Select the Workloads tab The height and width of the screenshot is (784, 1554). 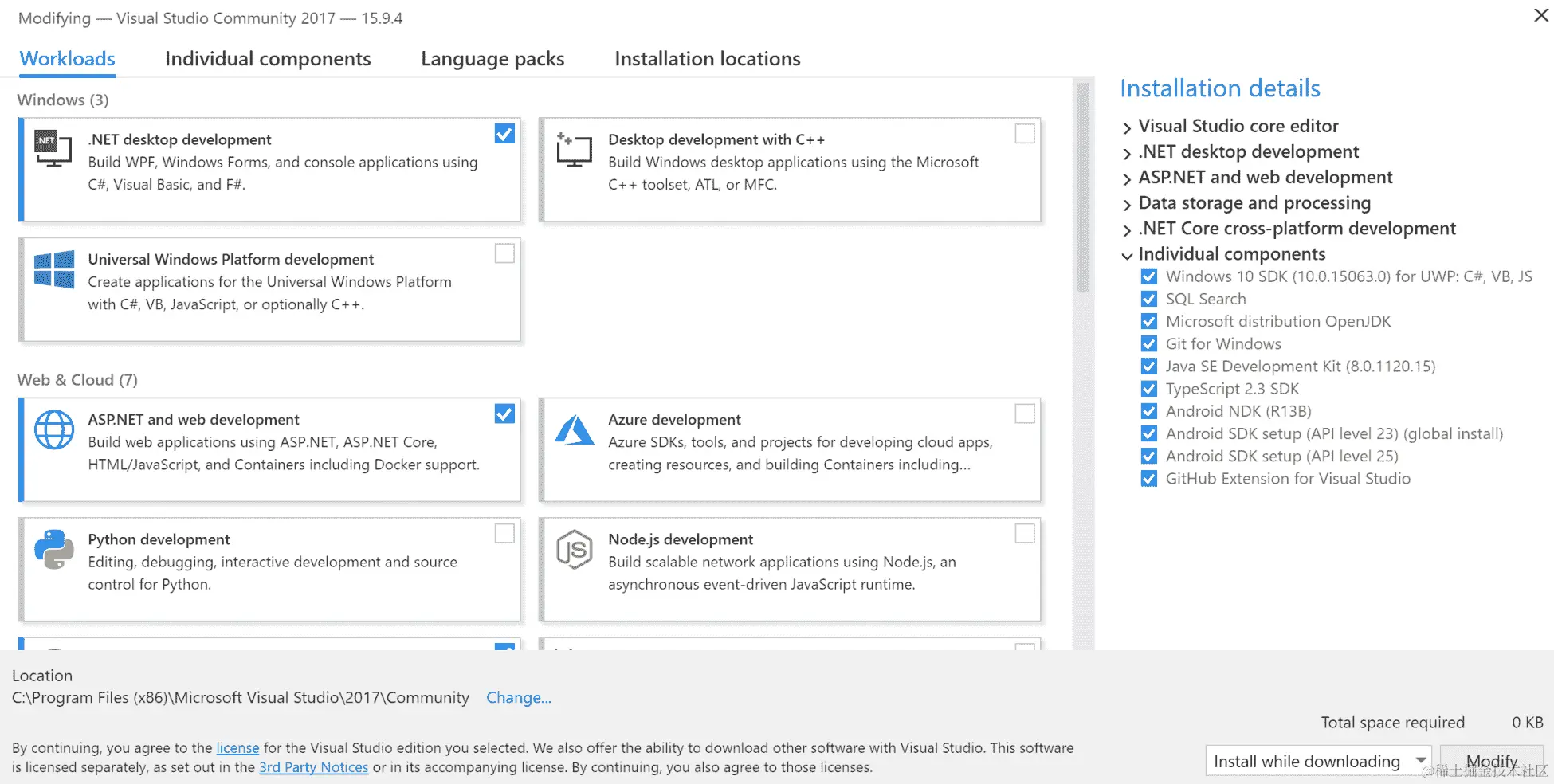coord(68,59)
